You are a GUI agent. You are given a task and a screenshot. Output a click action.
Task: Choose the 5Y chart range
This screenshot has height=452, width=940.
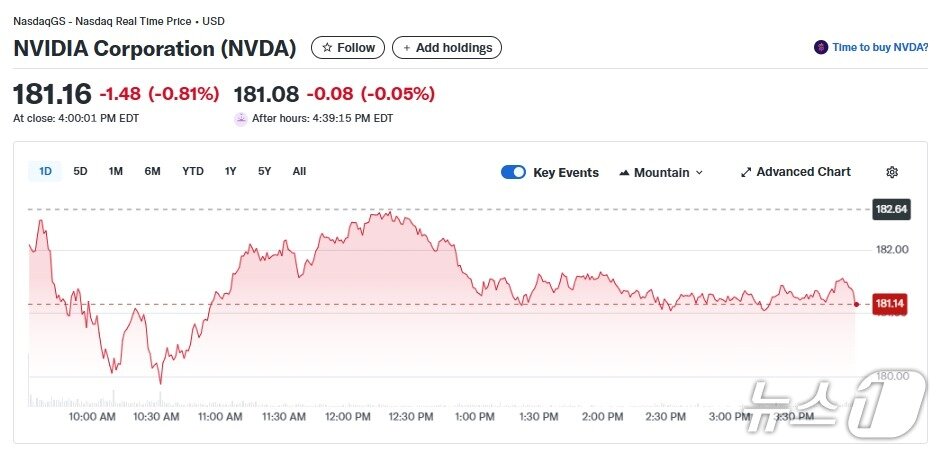click(x=264, y=171)
